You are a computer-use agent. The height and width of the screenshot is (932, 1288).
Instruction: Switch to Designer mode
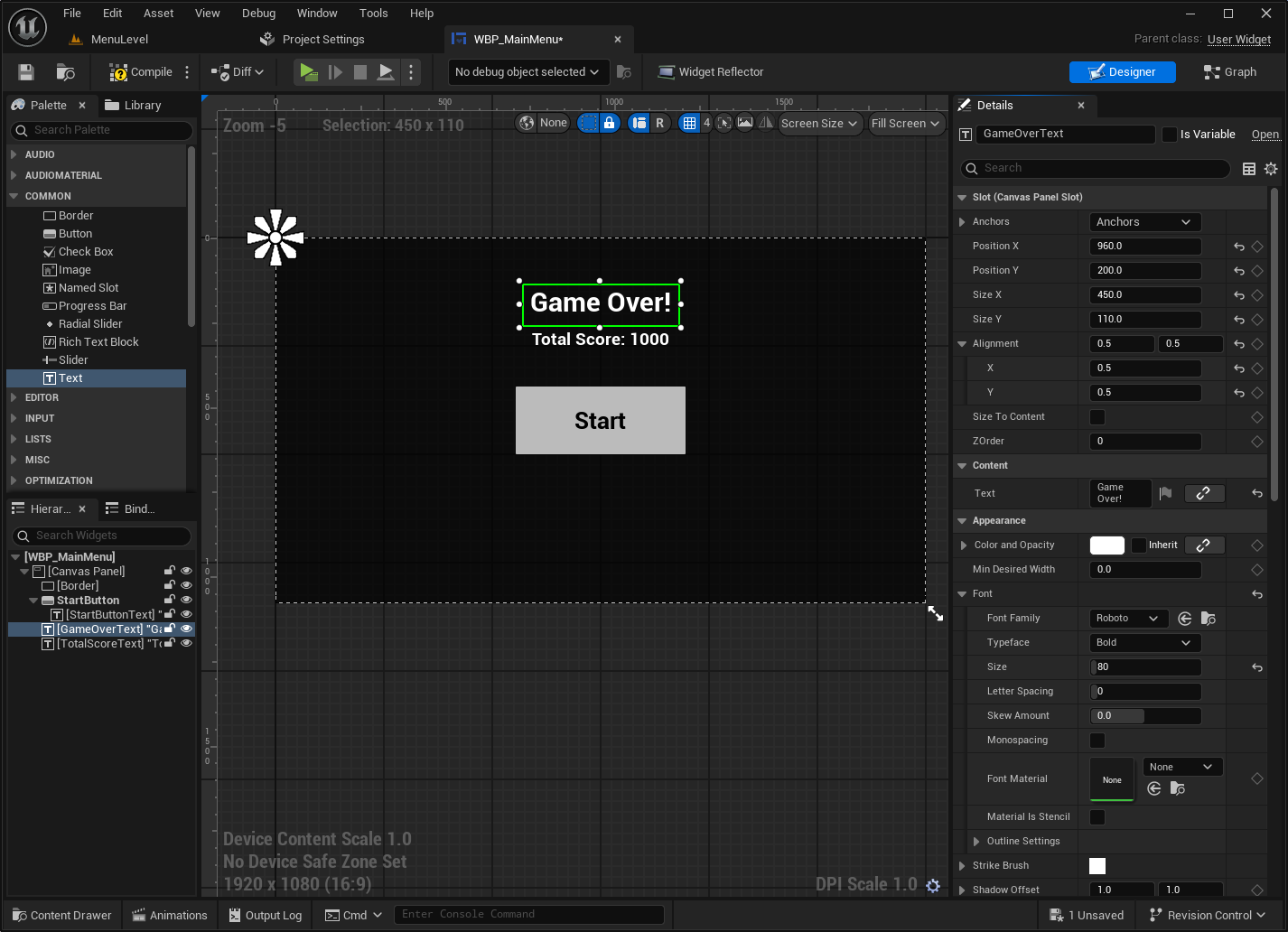point(1123,72)
